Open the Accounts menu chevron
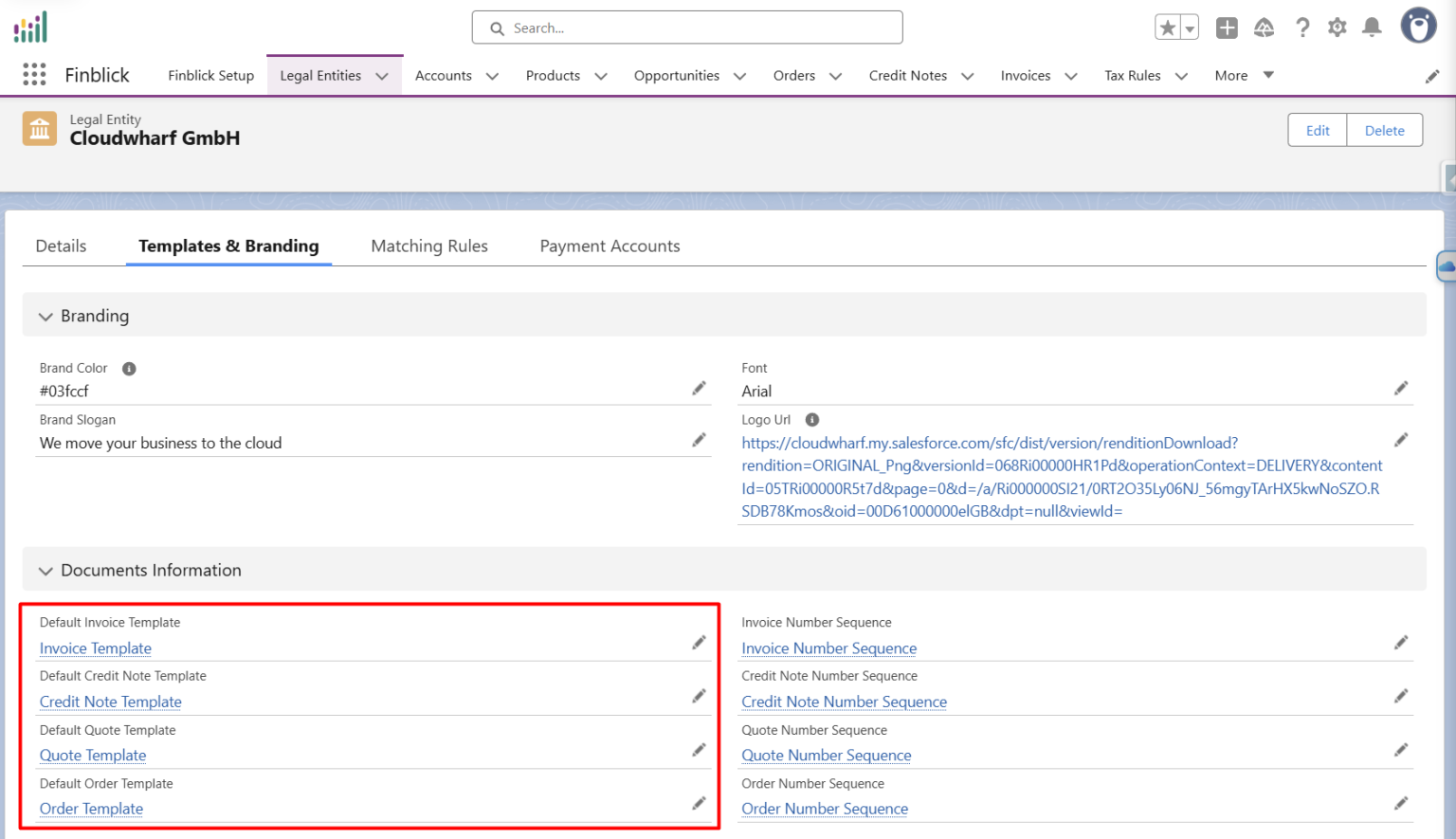Image resolution: width=1456 pixels, height=839 pixels. click(x=492, y=76)
